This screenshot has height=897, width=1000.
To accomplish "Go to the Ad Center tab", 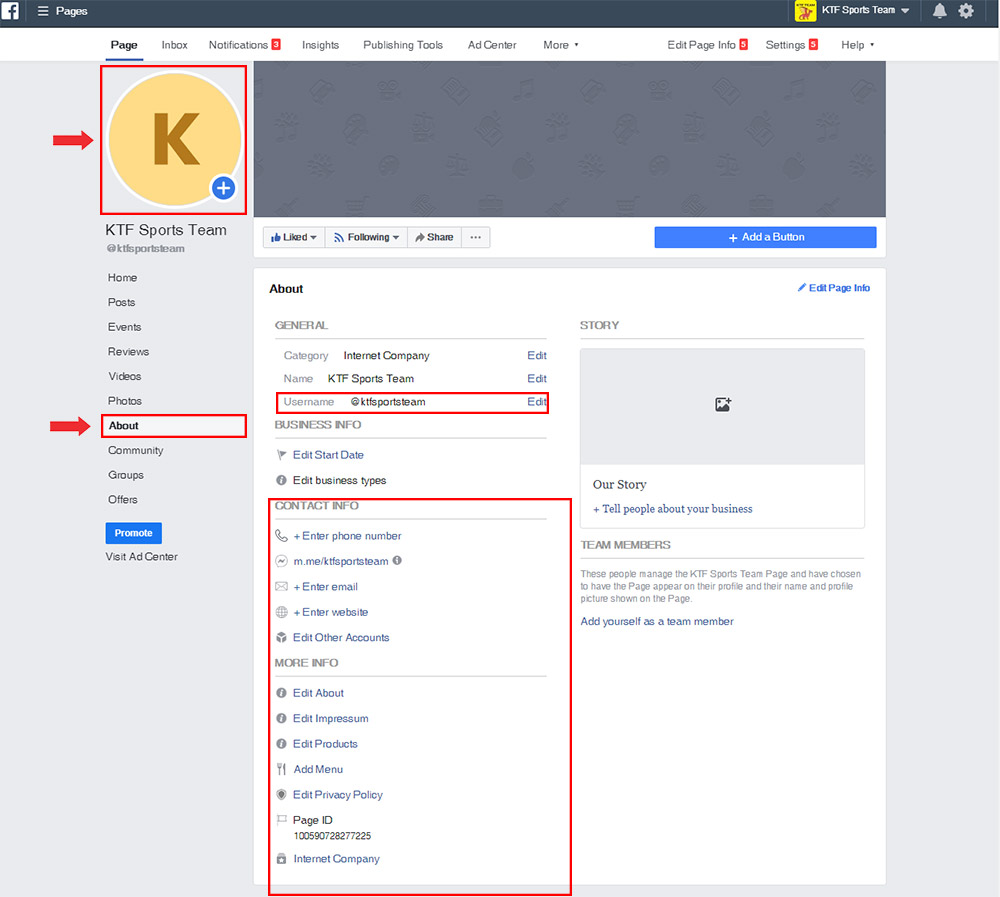I will (492, 45).
